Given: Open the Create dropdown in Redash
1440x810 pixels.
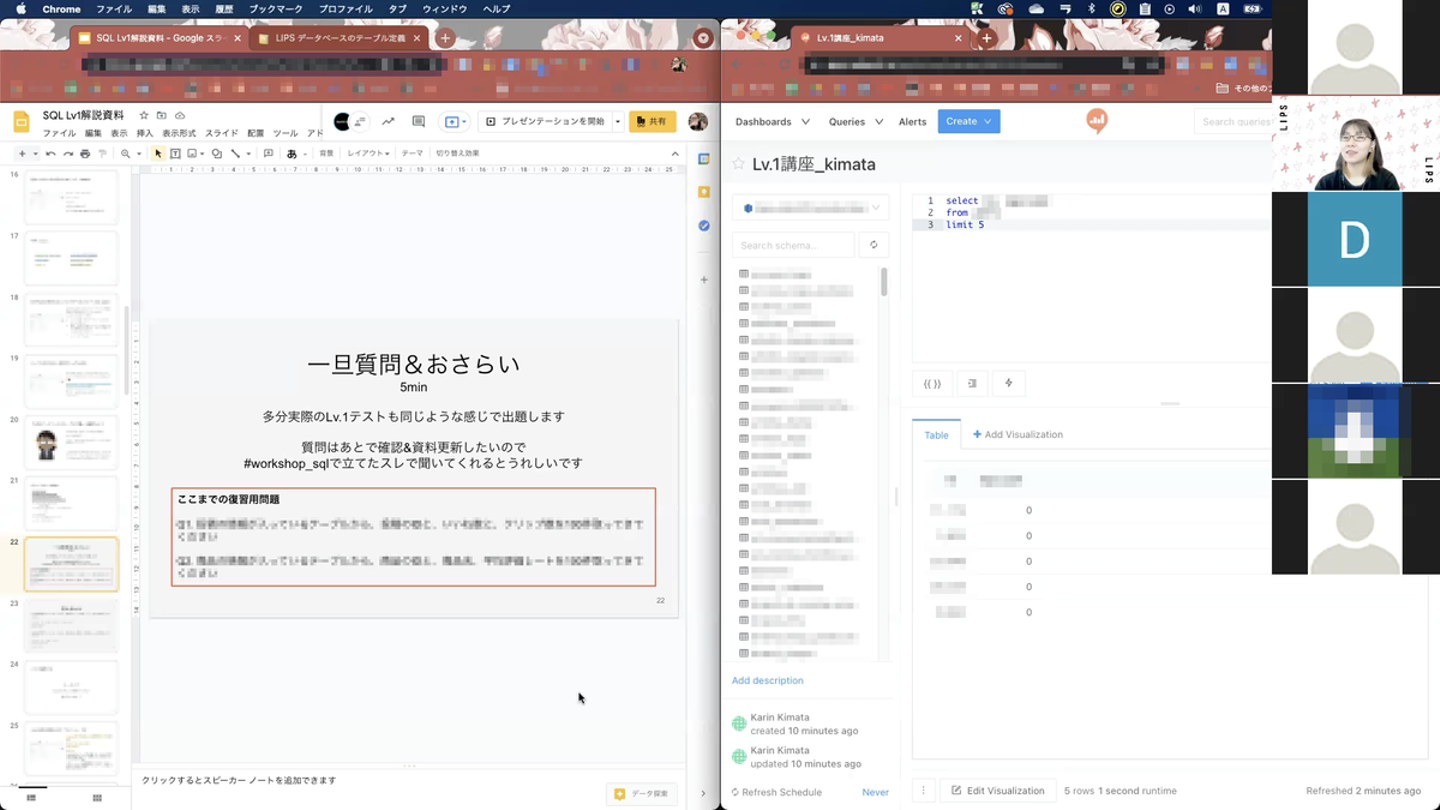Looking at the screenshot, I should pyautogui.click(x=968, y=122).
